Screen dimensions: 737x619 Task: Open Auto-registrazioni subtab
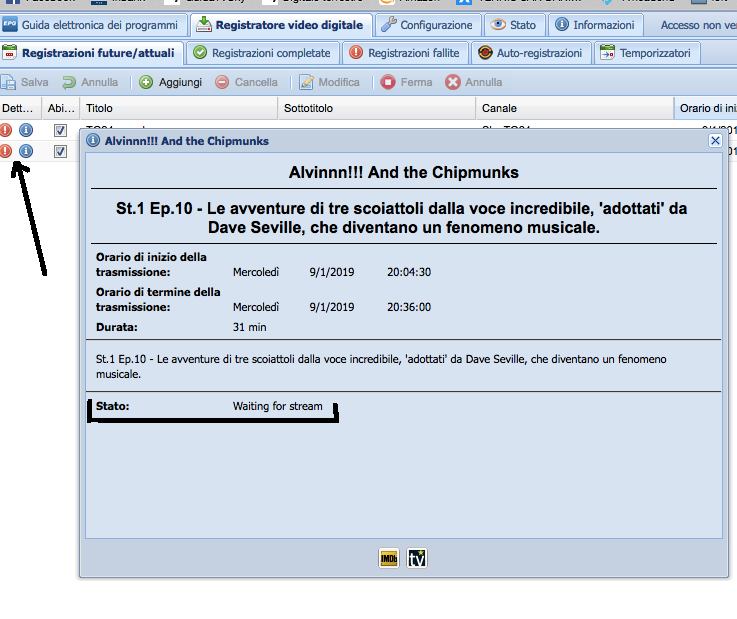(x=531, y=53)
